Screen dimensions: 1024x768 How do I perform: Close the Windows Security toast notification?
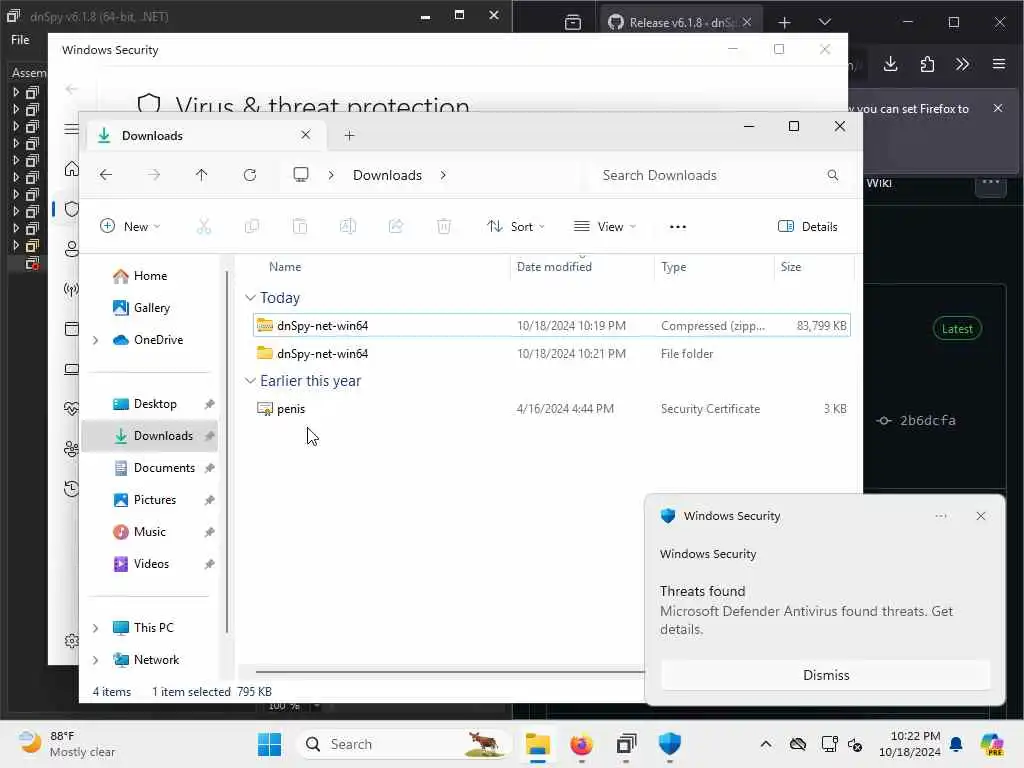(x=980, y=516)
